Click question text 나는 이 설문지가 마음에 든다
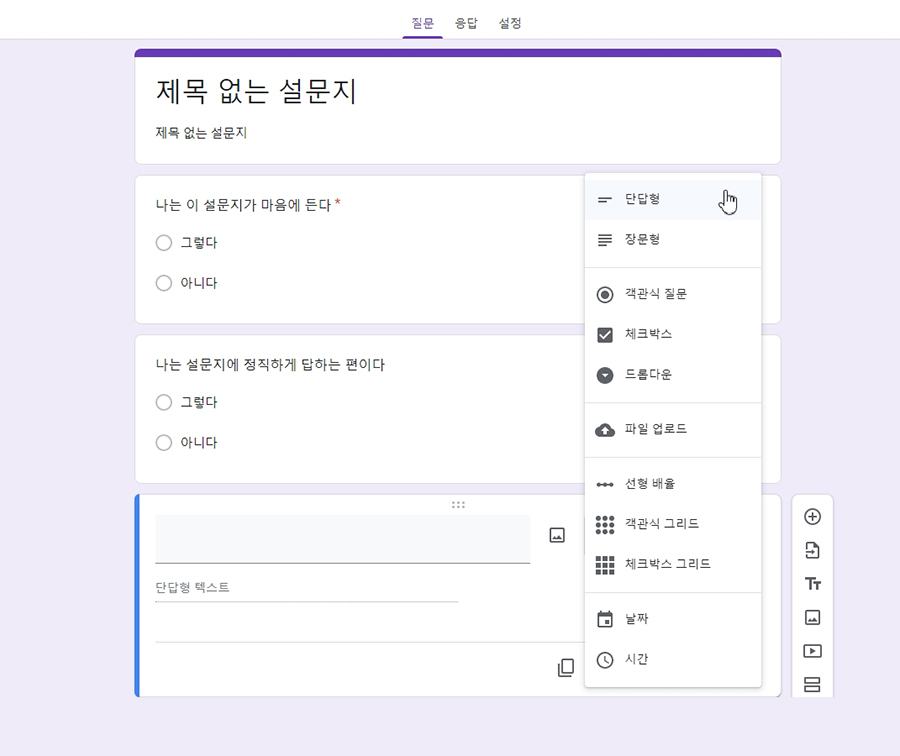The height and width of the screenshot is (756, 900). coord(243,205)
